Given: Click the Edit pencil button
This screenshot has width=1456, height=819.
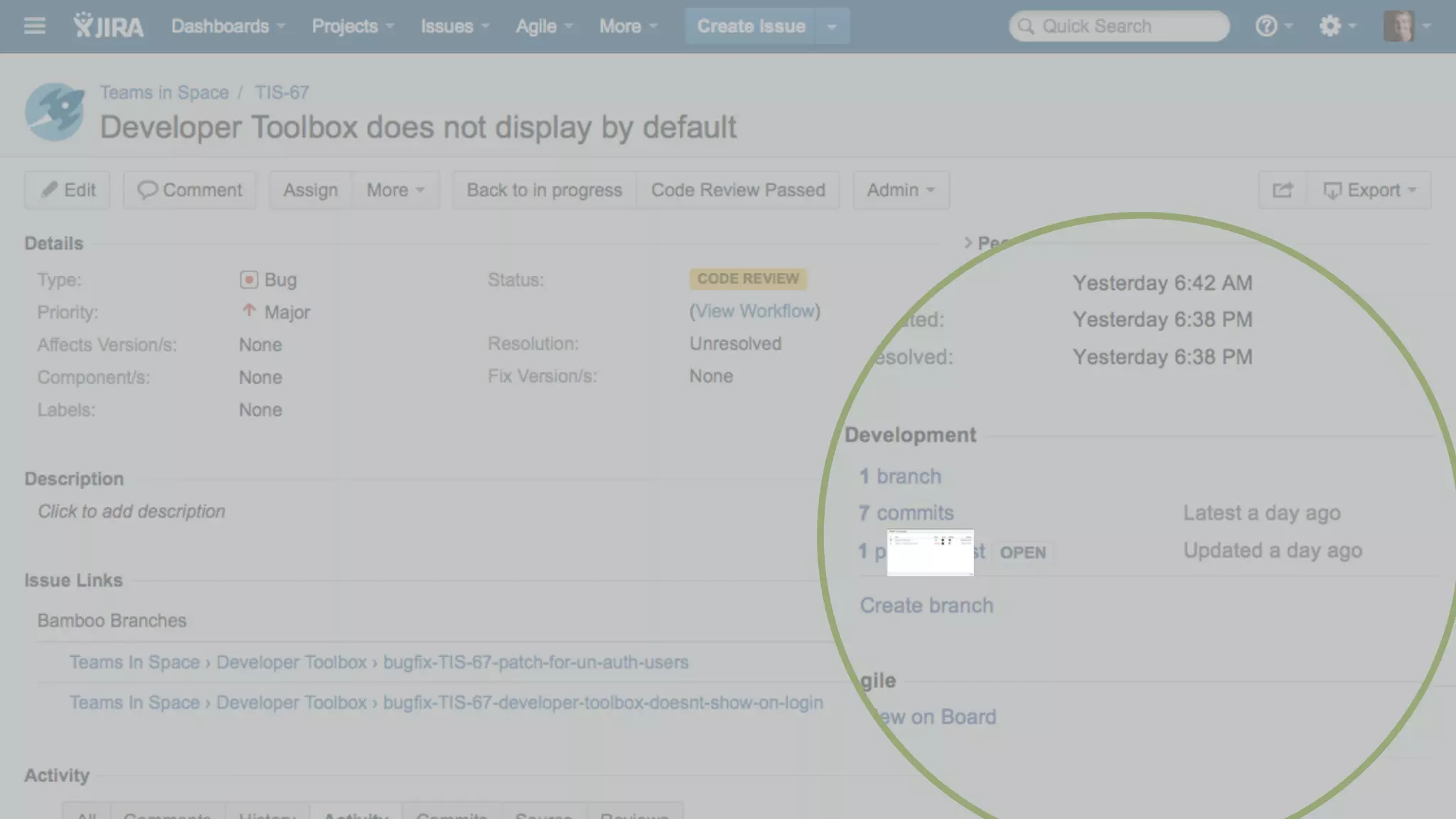Looking at the screenshot, I should point(68,191).
